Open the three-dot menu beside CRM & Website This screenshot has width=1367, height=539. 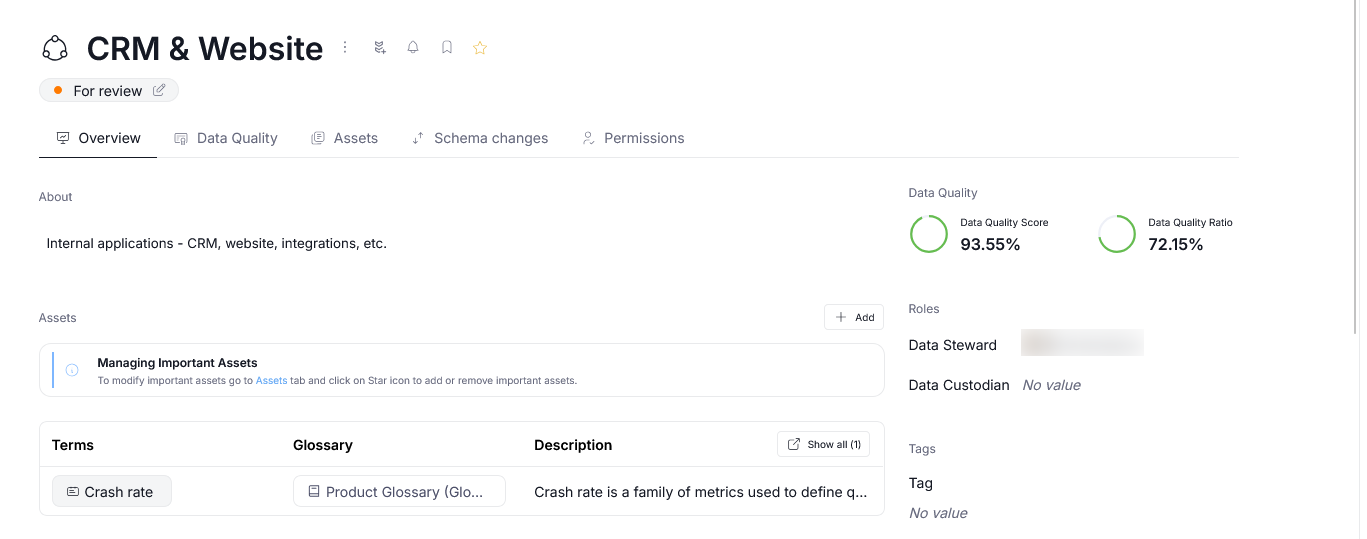point(345,47)
